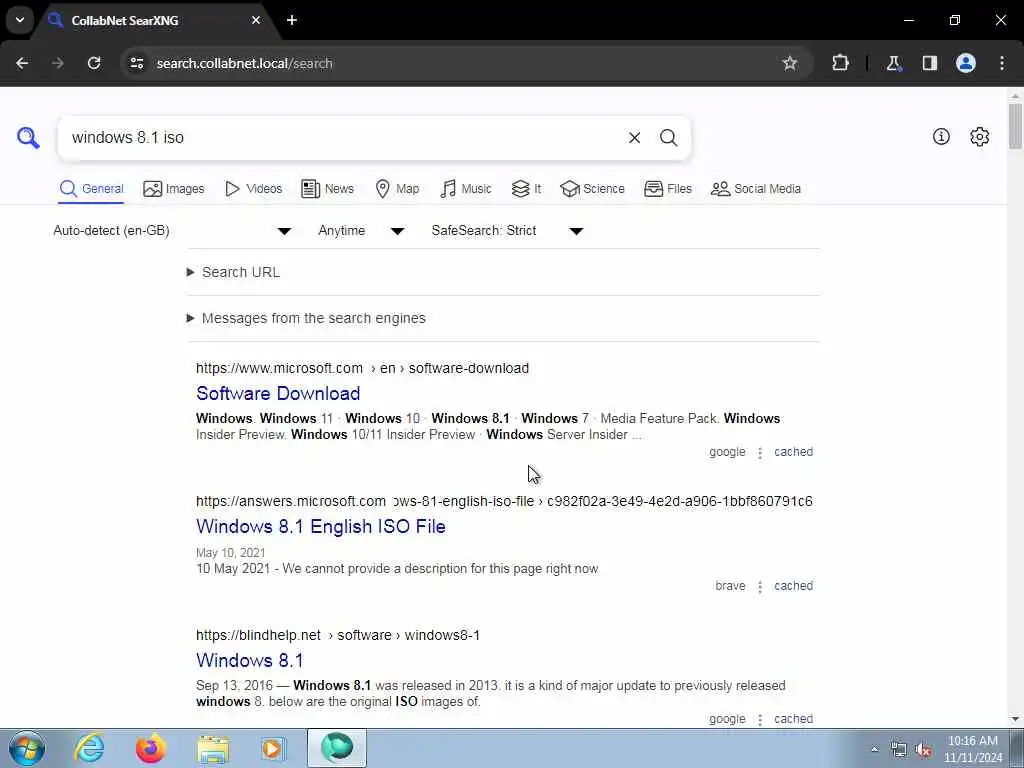Click the https://www.microsoft.com result URL
The width and height of the screenshot is (1024, 768).
point(362,368)
